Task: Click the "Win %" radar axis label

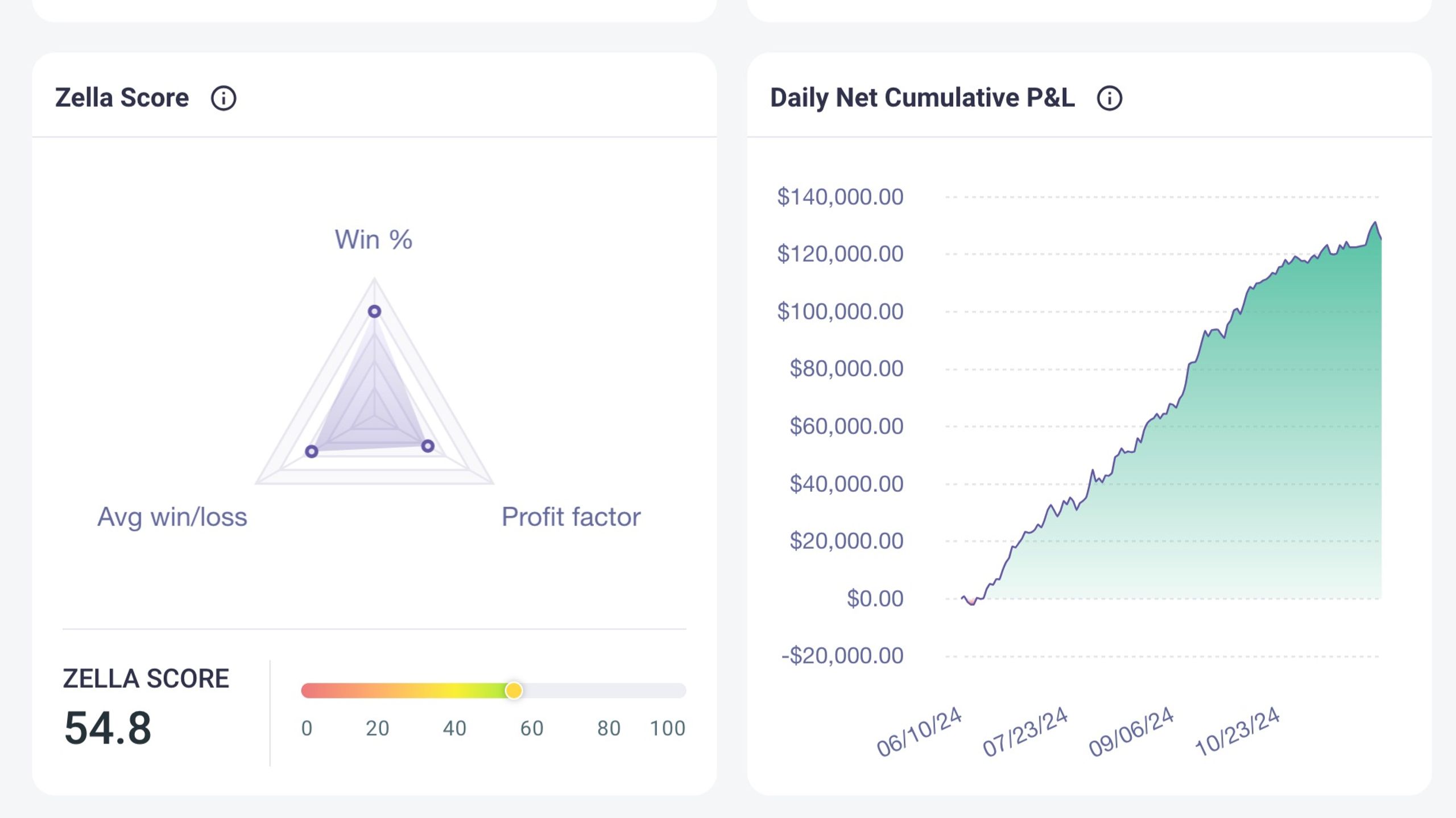Action: [373, 239]
